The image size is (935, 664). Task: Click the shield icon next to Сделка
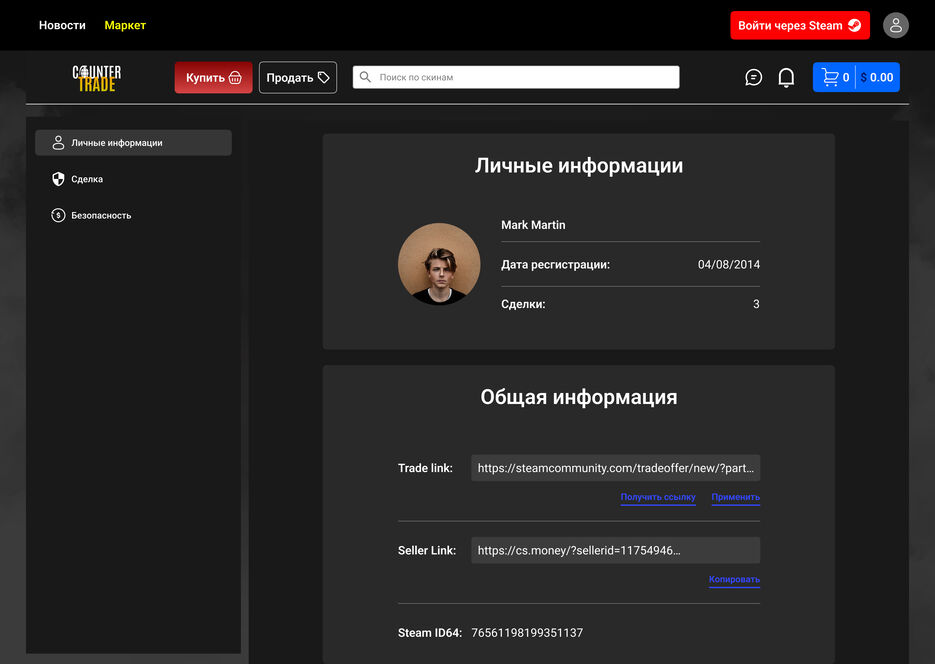pos(58,179)
